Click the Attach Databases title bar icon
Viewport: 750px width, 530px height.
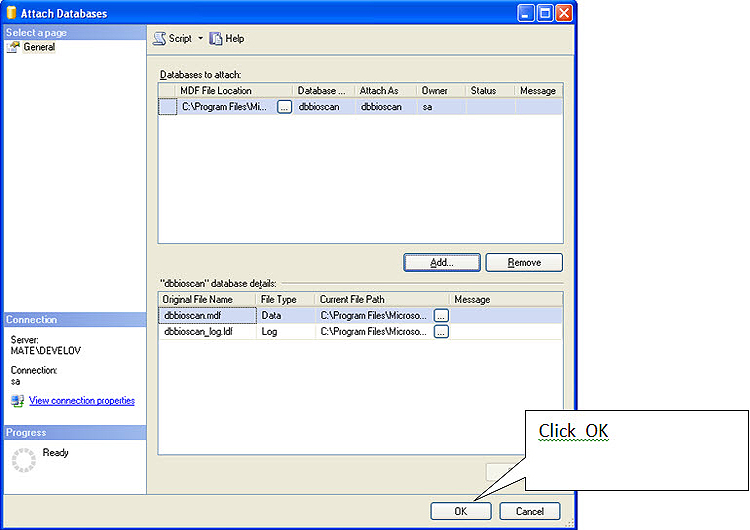(11, 13)
